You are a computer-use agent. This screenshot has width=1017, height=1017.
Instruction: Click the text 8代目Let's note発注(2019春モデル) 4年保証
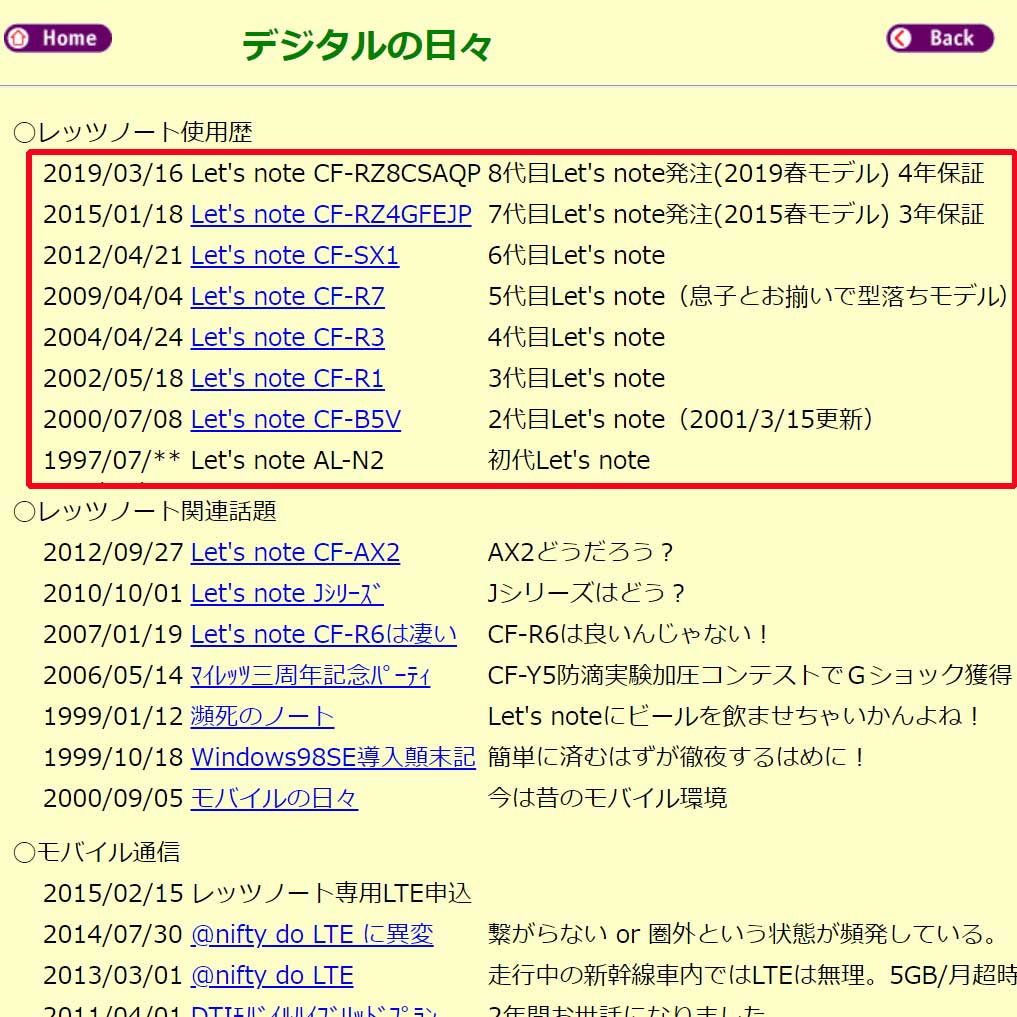[x=736, y=173]
